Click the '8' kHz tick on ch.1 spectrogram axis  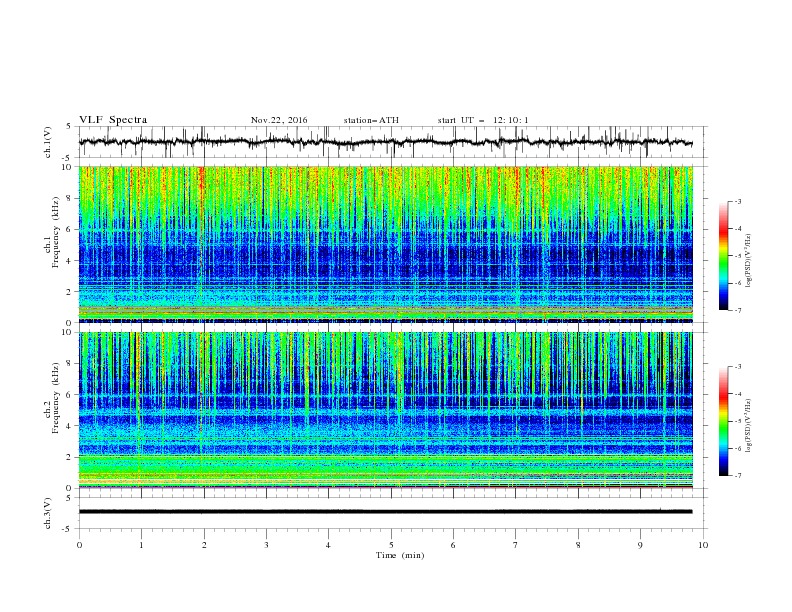pos(70,198)
